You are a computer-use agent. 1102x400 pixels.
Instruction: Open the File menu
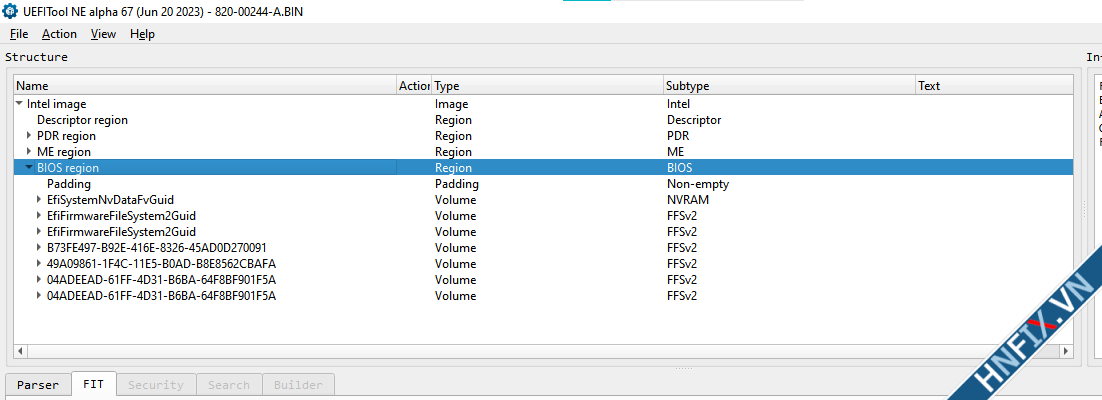pyautogui.click(x=19, y=34)
